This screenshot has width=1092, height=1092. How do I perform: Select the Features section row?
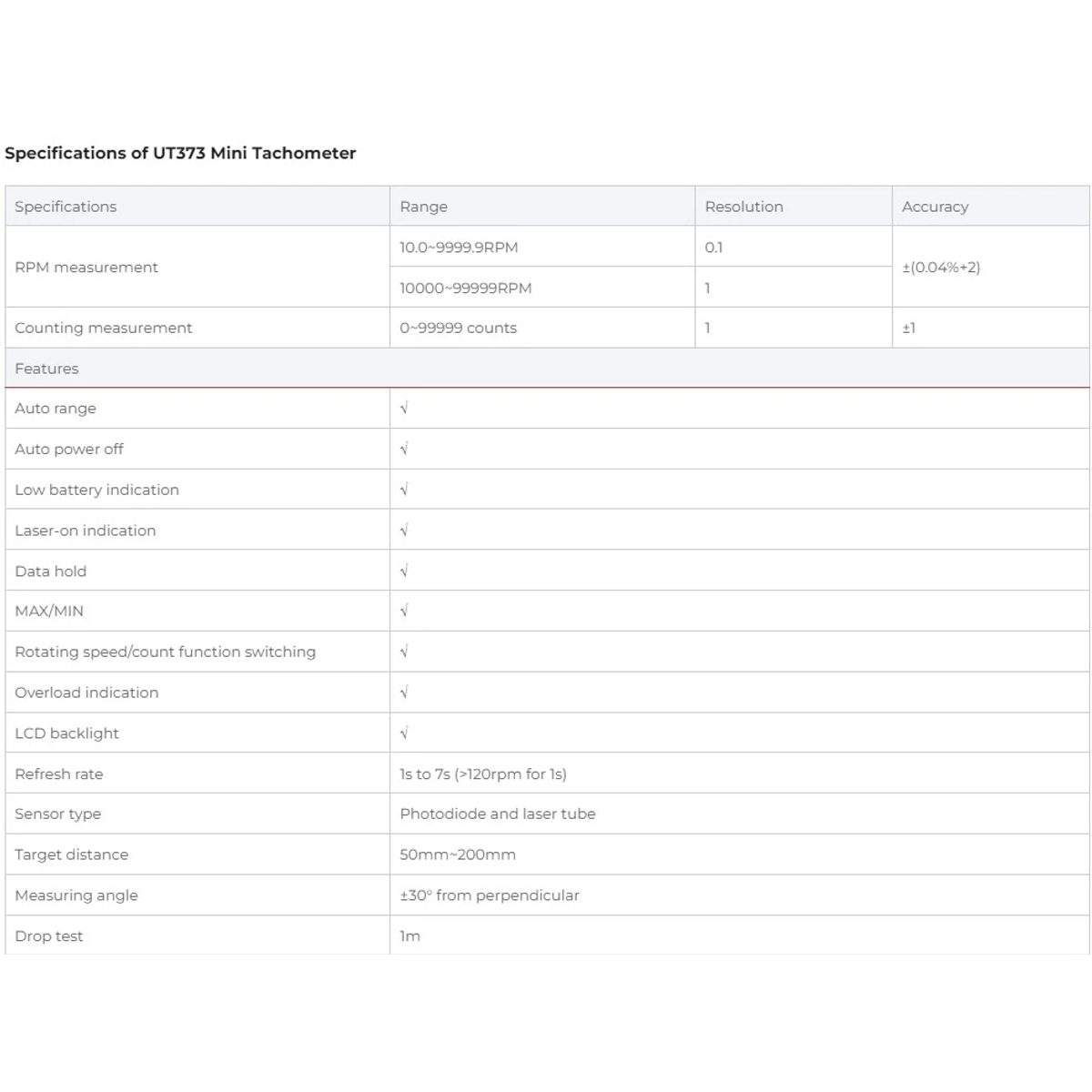[547, 369]
